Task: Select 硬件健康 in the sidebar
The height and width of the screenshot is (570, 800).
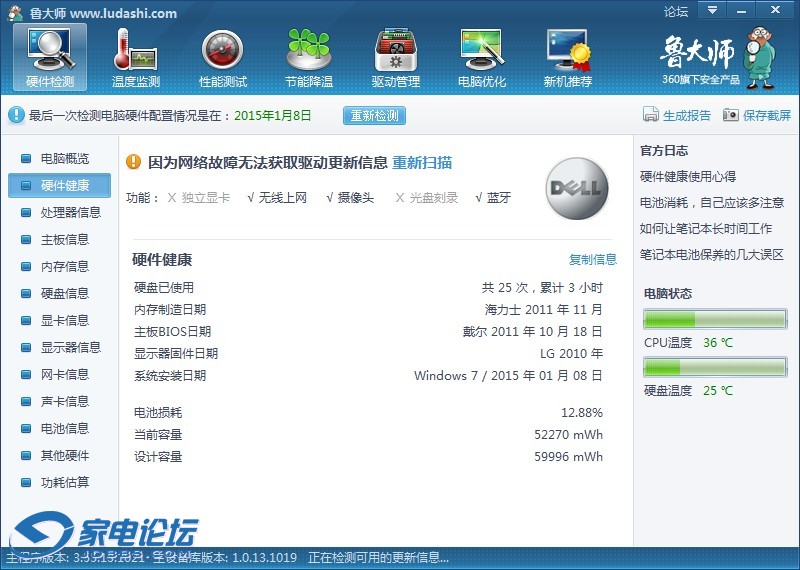Action: (x=59, y=185)
